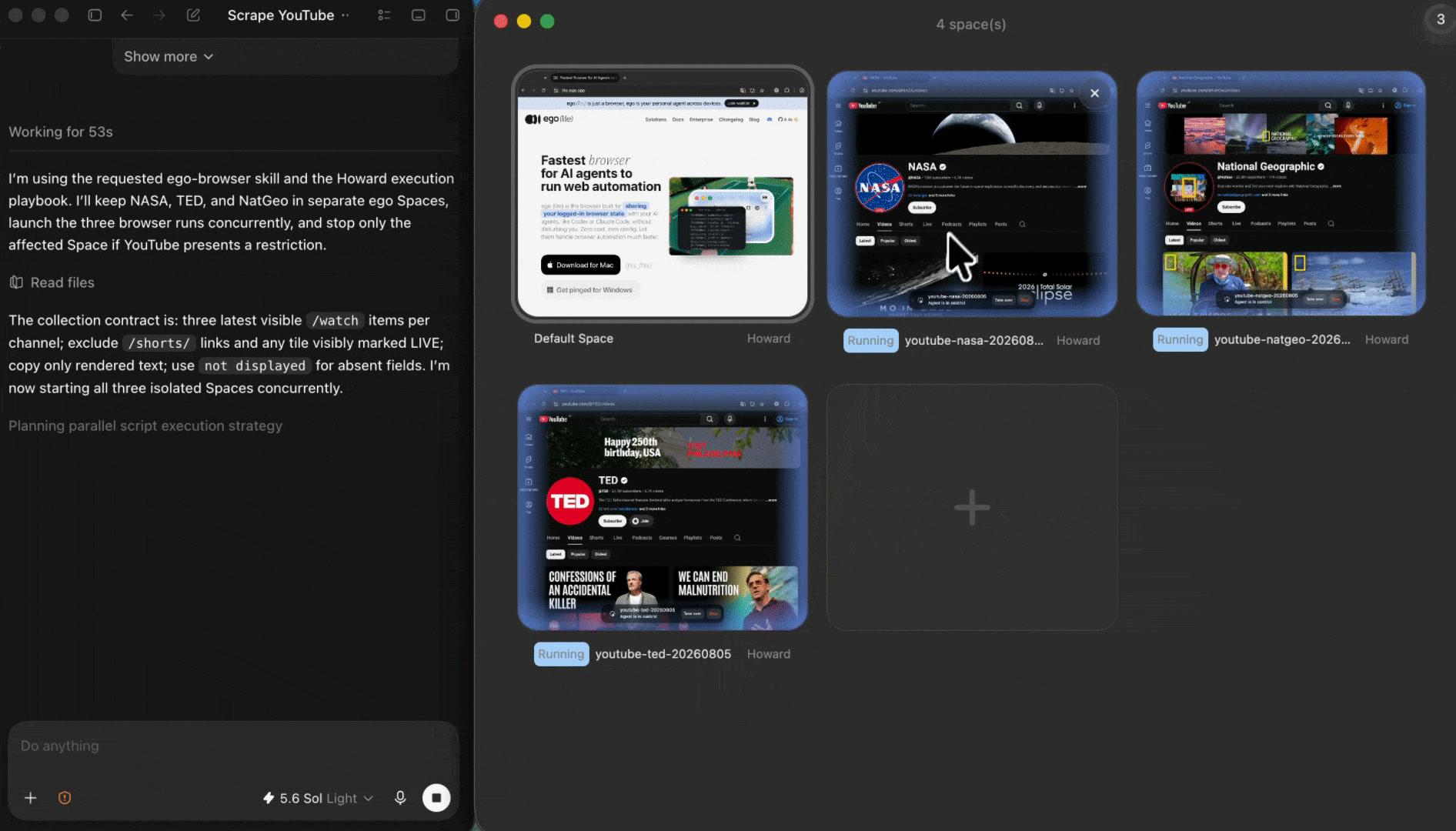Activate the microphone voice input
The image size is (1456, 831).
point(400,798)
